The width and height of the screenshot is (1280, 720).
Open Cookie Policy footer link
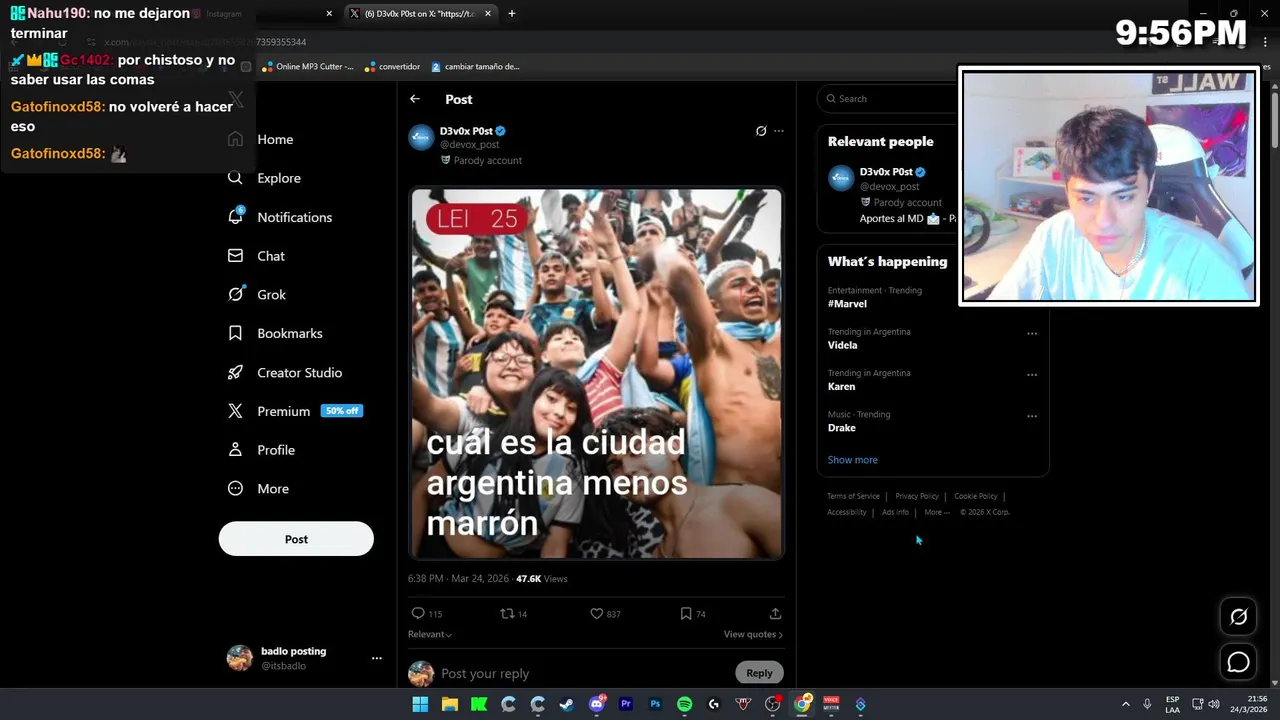pos(976,496)
